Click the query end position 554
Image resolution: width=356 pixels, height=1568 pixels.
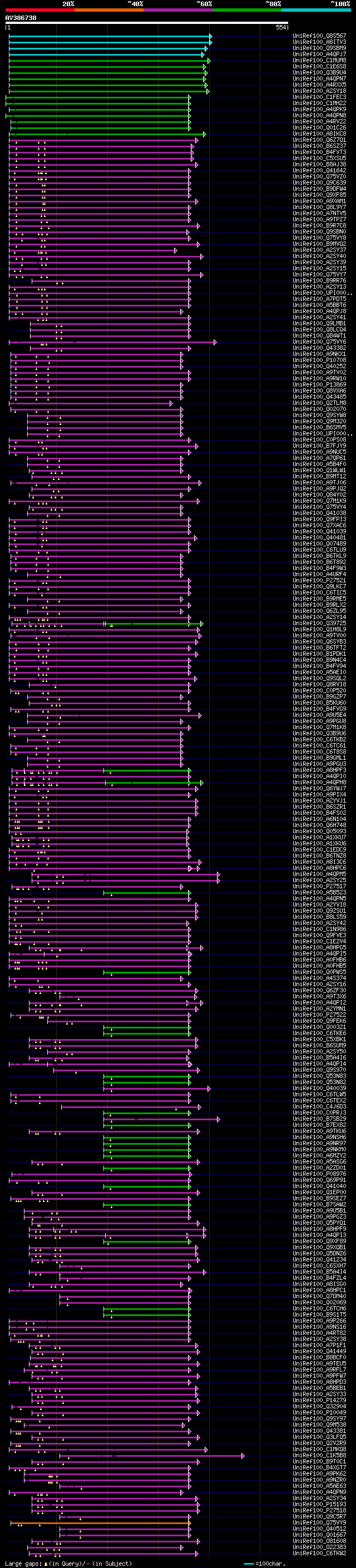click(x=280, y=27)
